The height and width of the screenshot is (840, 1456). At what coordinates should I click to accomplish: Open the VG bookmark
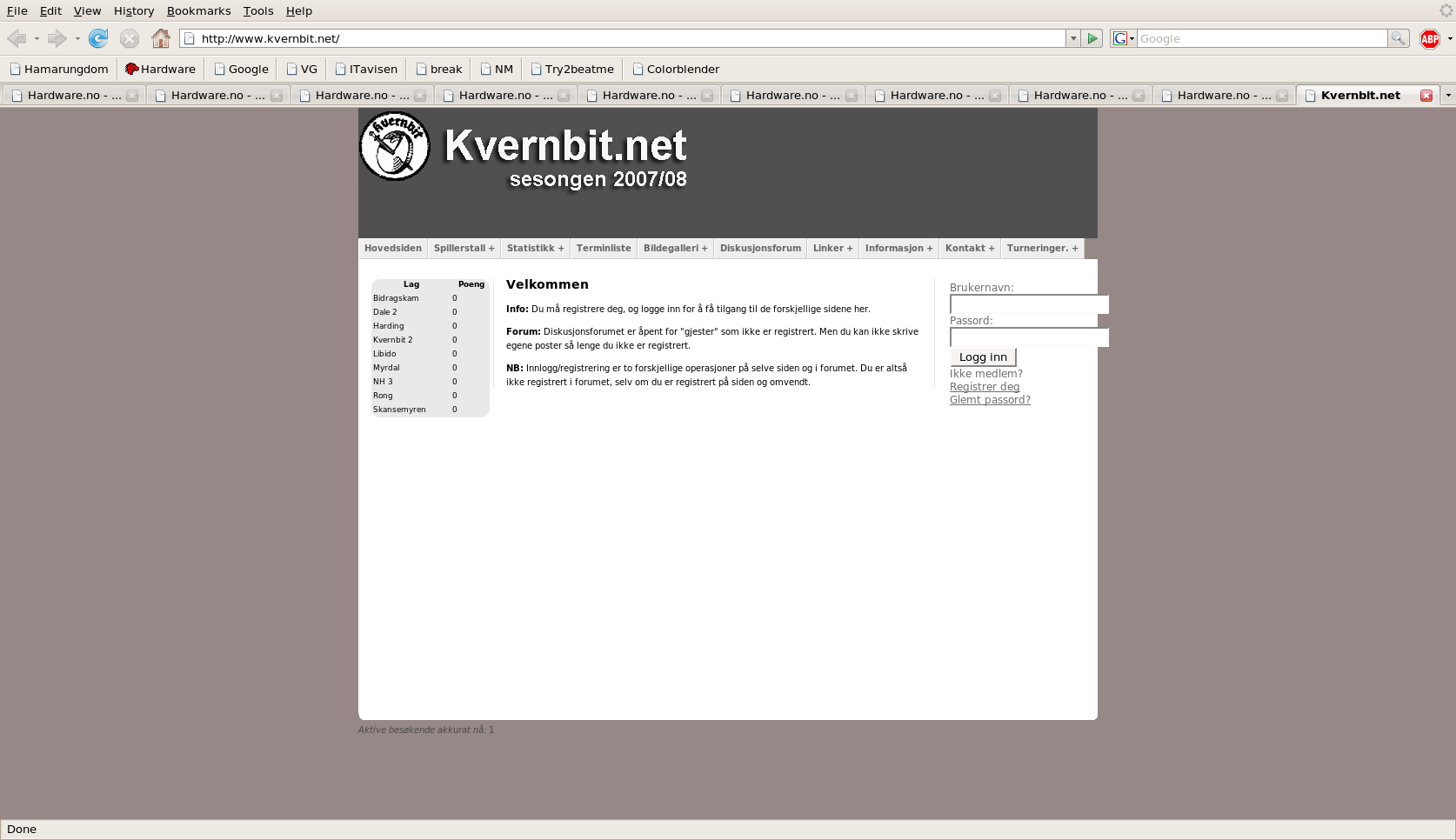302,69
